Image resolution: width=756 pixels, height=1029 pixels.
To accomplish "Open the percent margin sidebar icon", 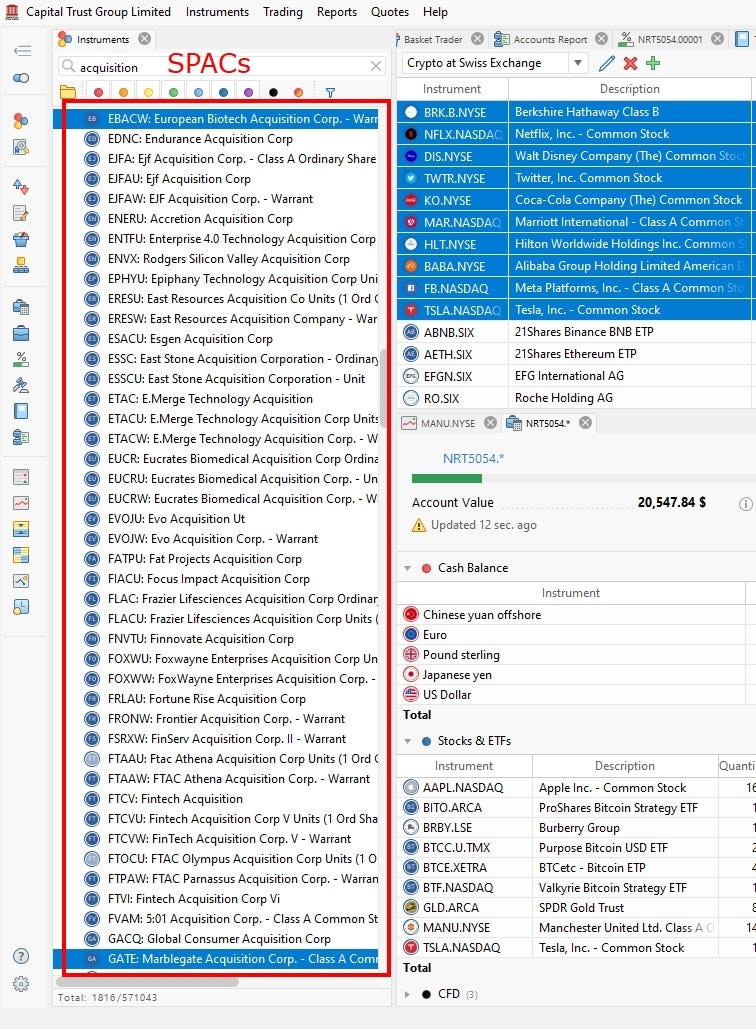I will (21, 359).
